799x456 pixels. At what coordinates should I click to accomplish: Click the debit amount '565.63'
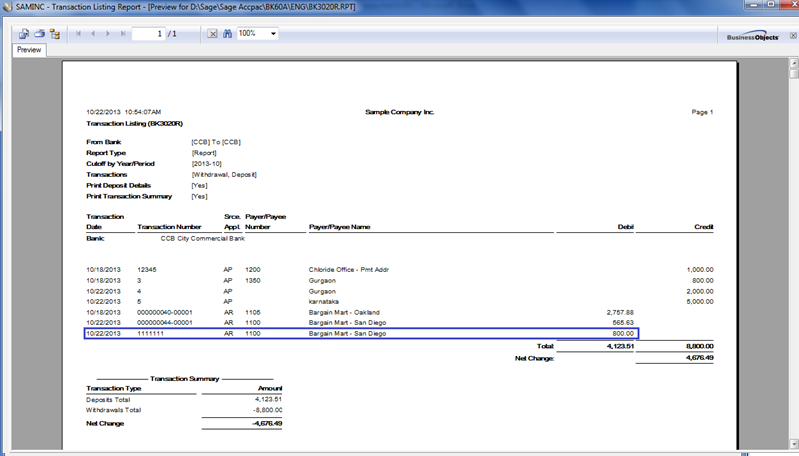click(x=623, y=323)
